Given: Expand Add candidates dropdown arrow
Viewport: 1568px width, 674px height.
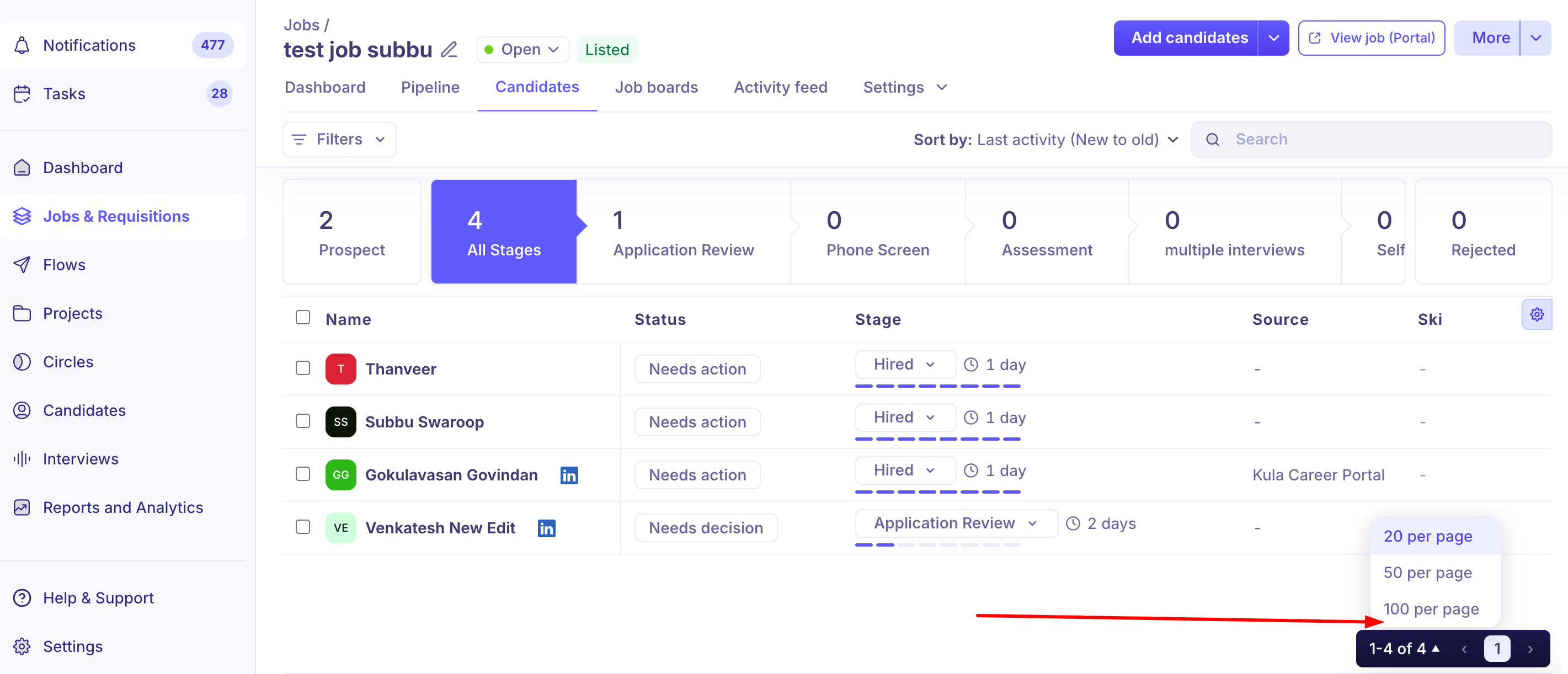Looking at the screenshot, I should 1273,38.
